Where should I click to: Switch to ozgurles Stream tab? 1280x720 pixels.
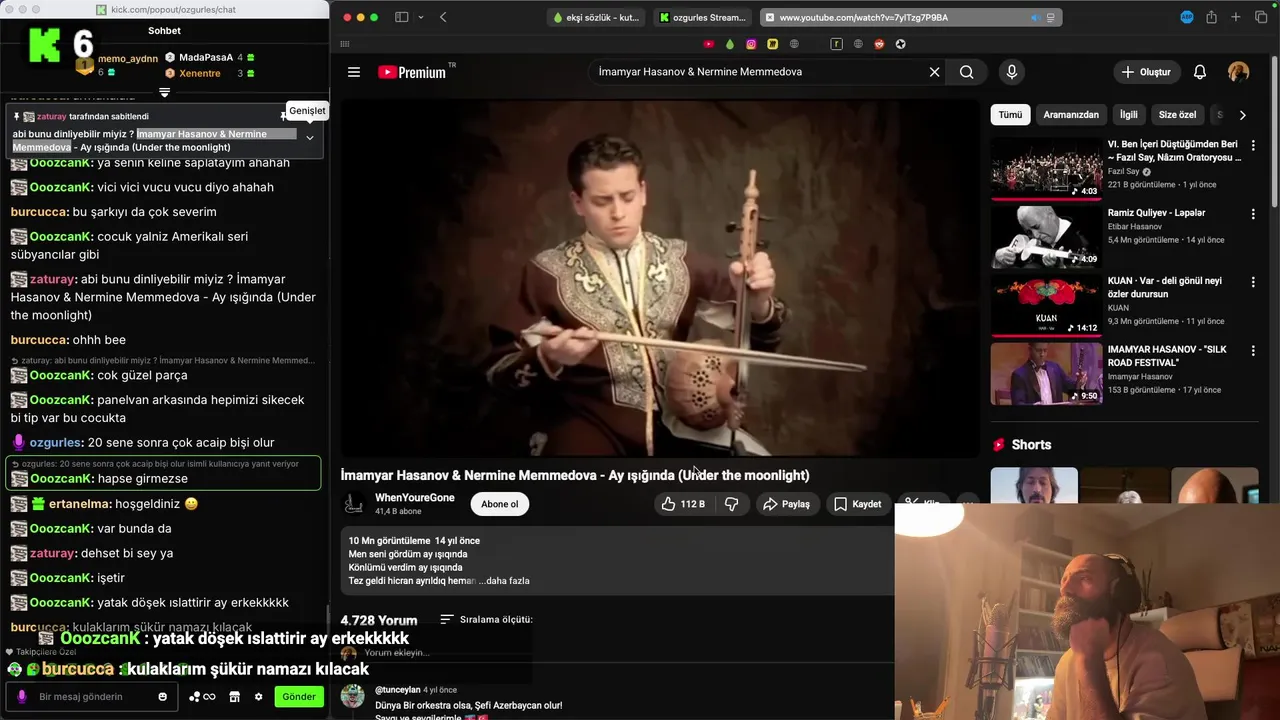point(703,17)
